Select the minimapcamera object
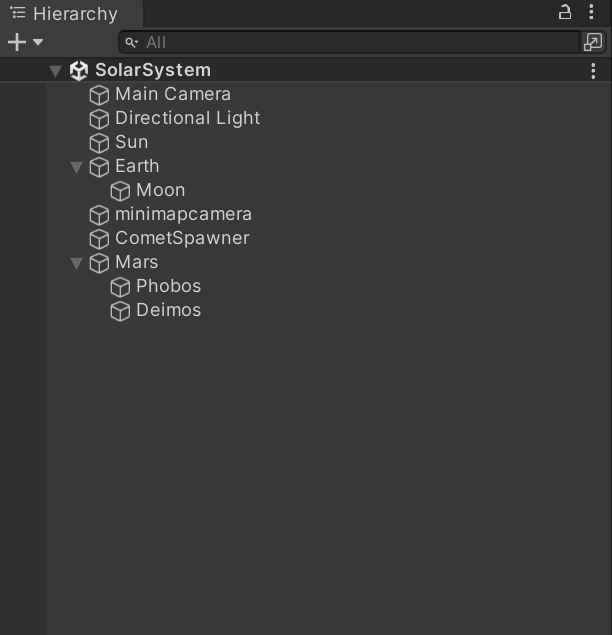Viewport: 612px width, 635px height. tap(183, 214)
